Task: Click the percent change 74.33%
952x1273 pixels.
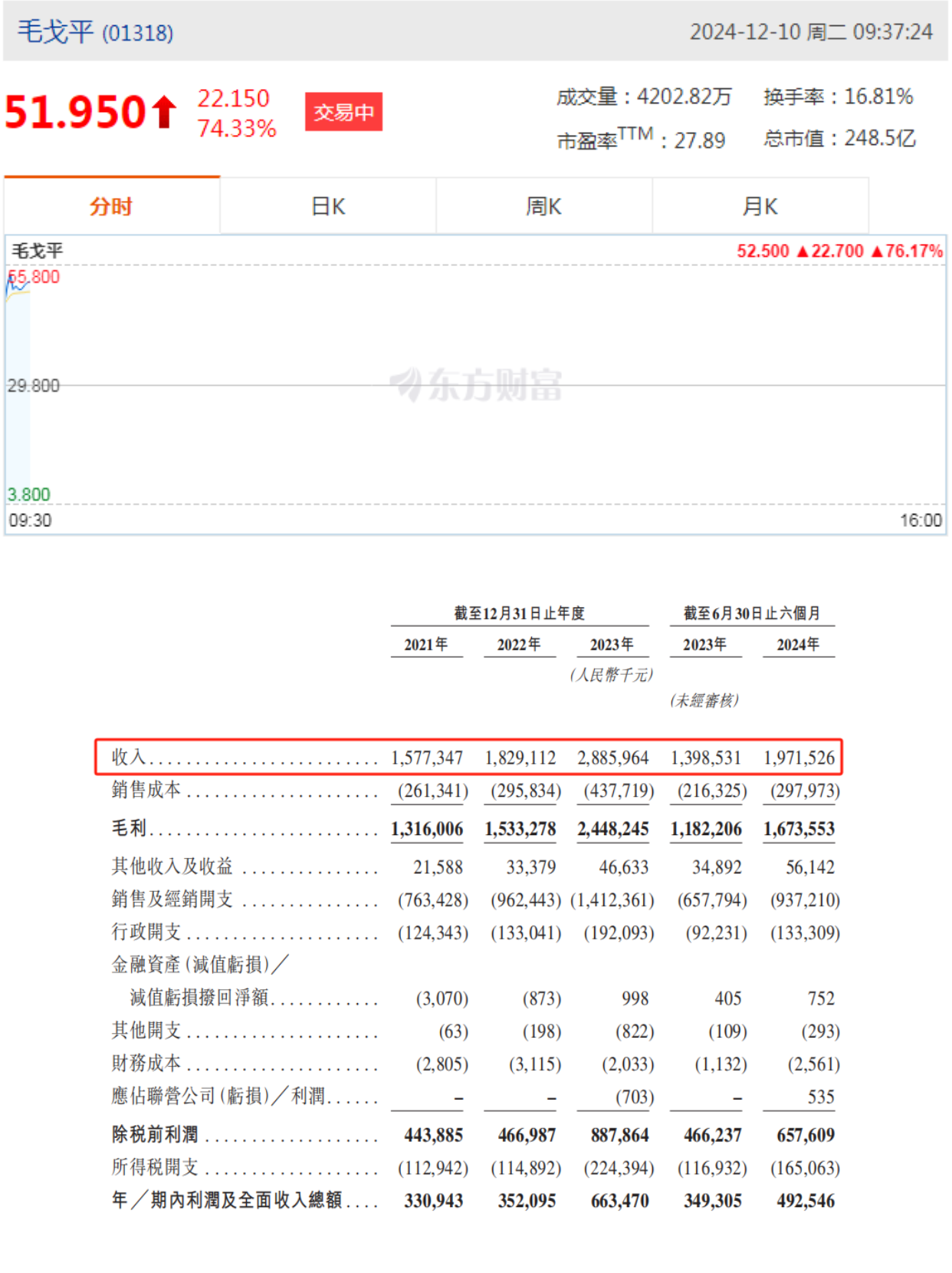Action: tap(237, 128)
